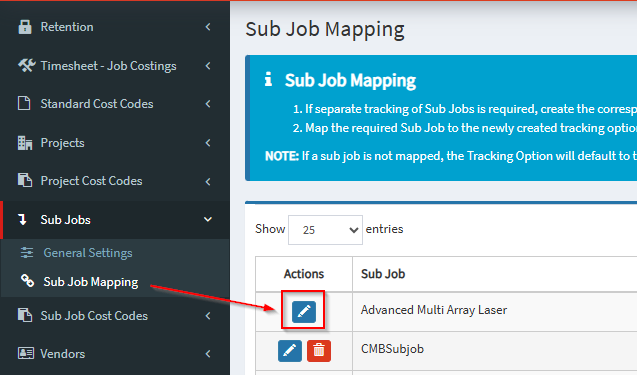
Task: Expand the Retention menu chevron
Action: click(x=208, y=27)
